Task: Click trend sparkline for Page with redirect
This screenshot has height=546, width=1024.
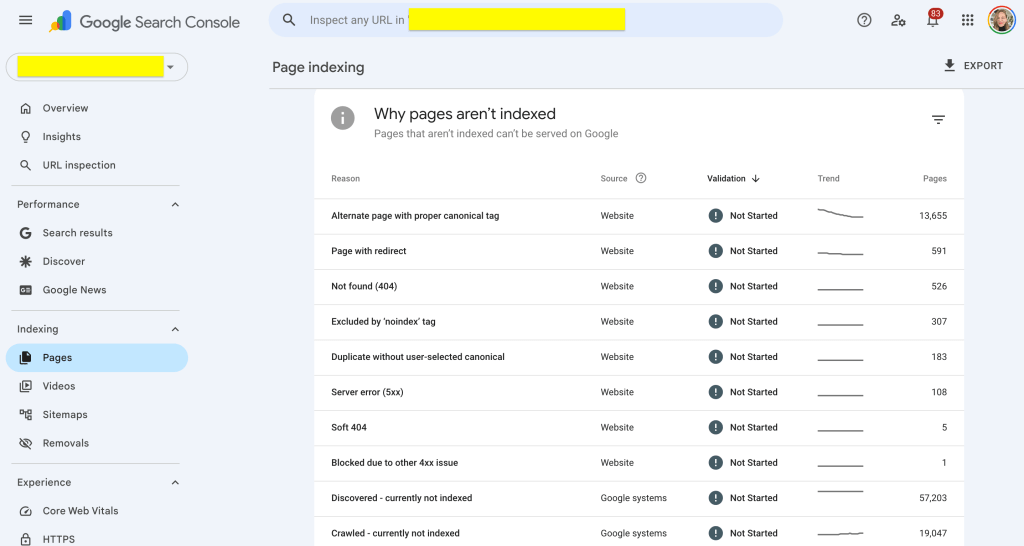Action: (x=840, y=253)
